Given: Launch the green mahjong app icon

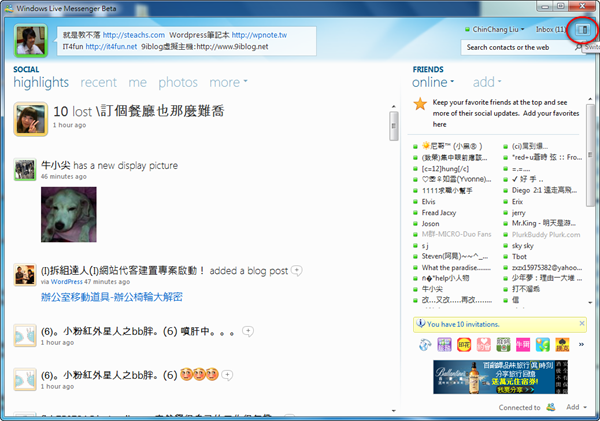Looking at the screenshot, I should (x=503, y=345).
